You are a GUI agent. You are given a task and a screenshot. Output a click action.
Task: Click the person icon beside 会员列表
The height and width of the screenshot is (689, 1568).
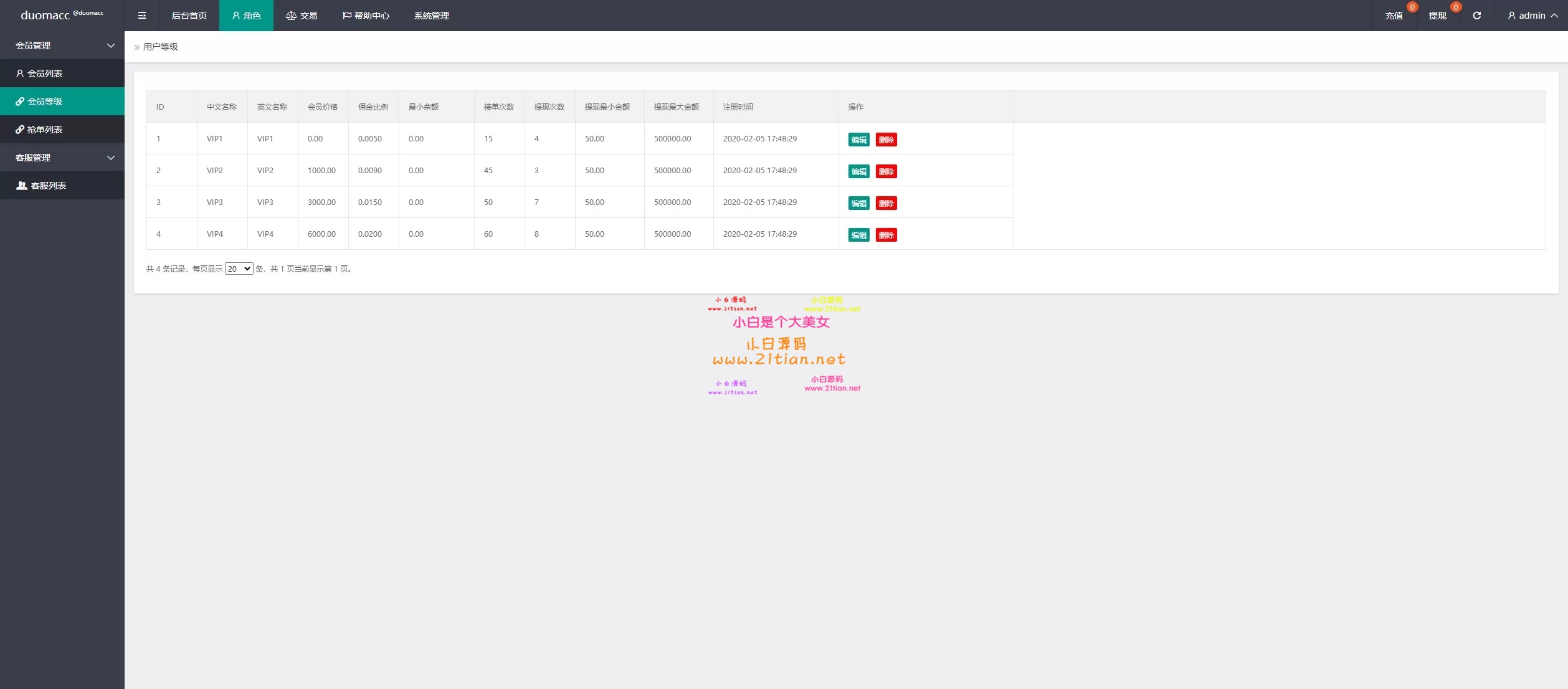tap(20, 74)
